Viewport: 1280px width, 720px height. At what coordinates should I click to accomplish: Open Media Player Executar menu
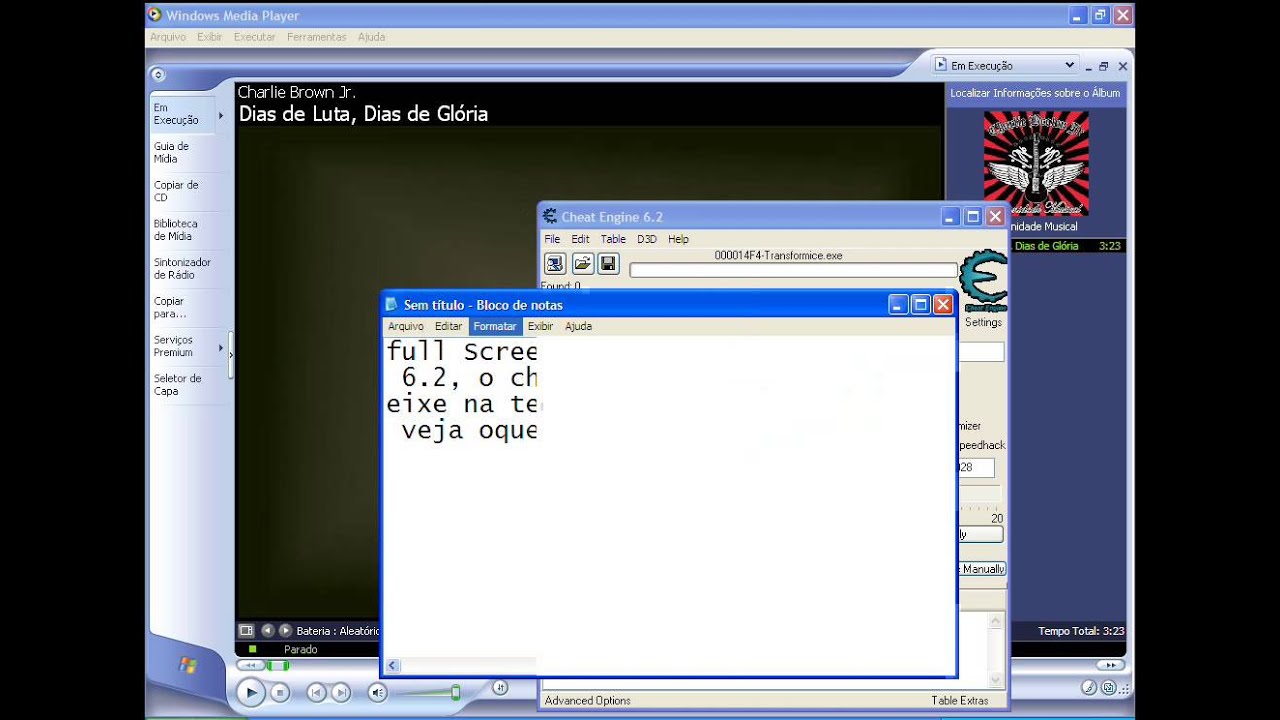coord(255,37)
